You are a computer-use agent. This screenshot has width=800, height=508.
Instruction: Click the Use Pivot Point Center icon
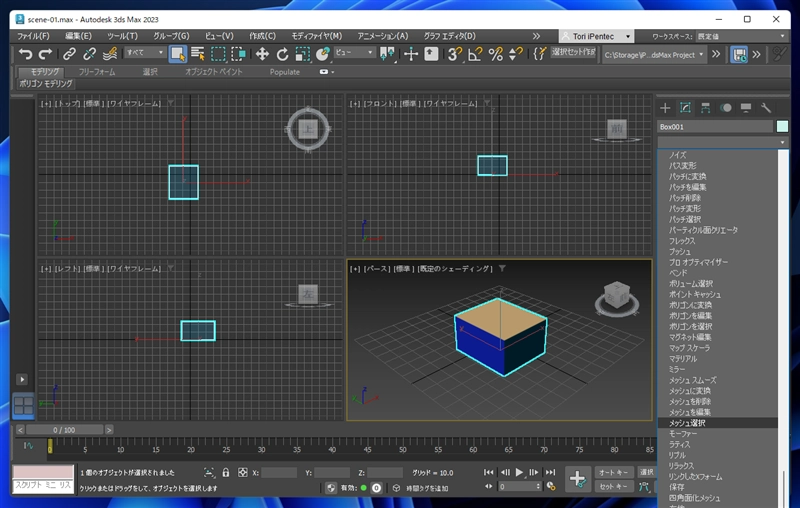[388, 54]
